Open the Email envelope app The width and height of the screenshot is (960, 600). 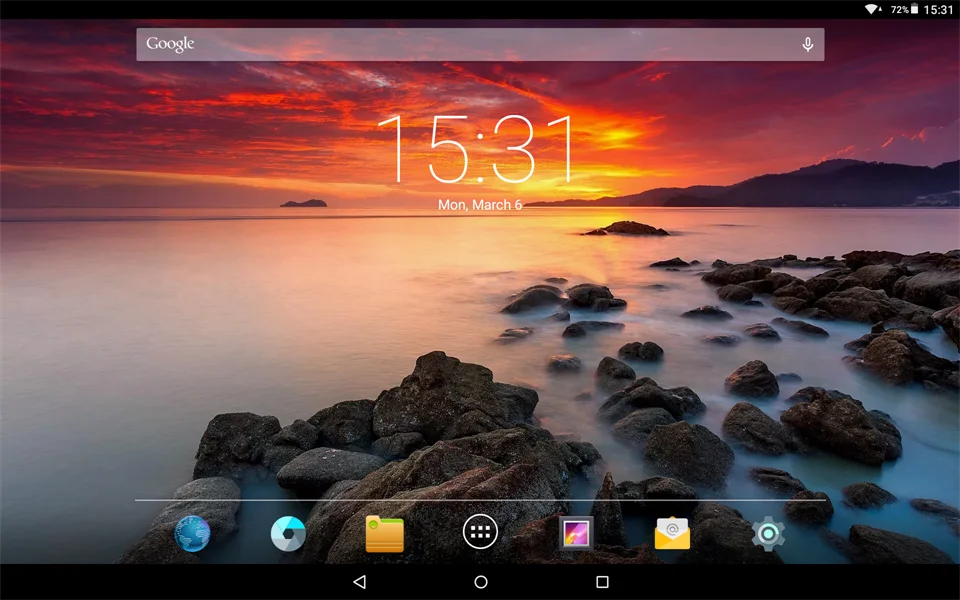tap(672, 533)
